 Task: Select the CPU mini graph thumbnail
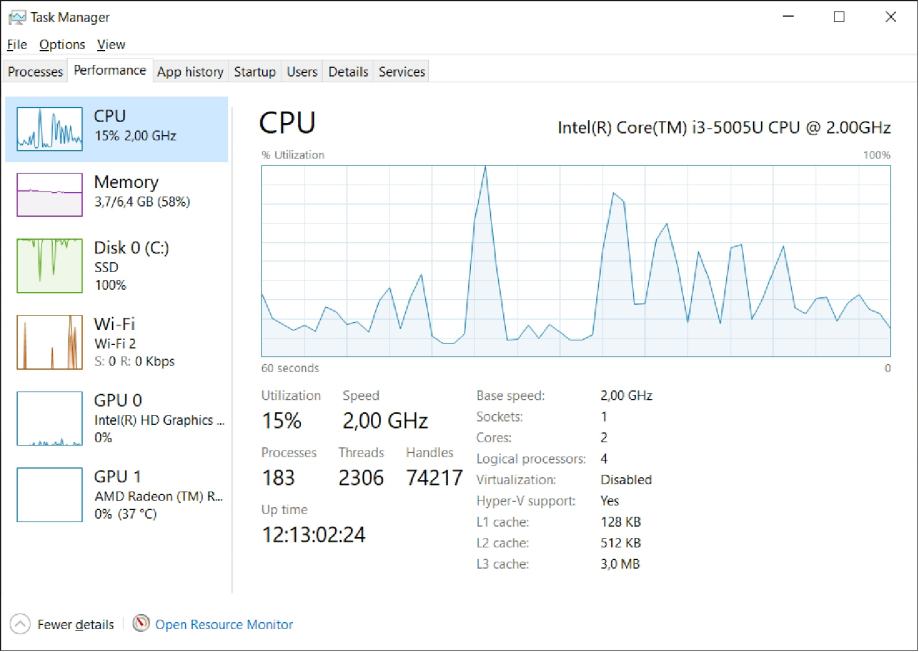tap(50, 128)
